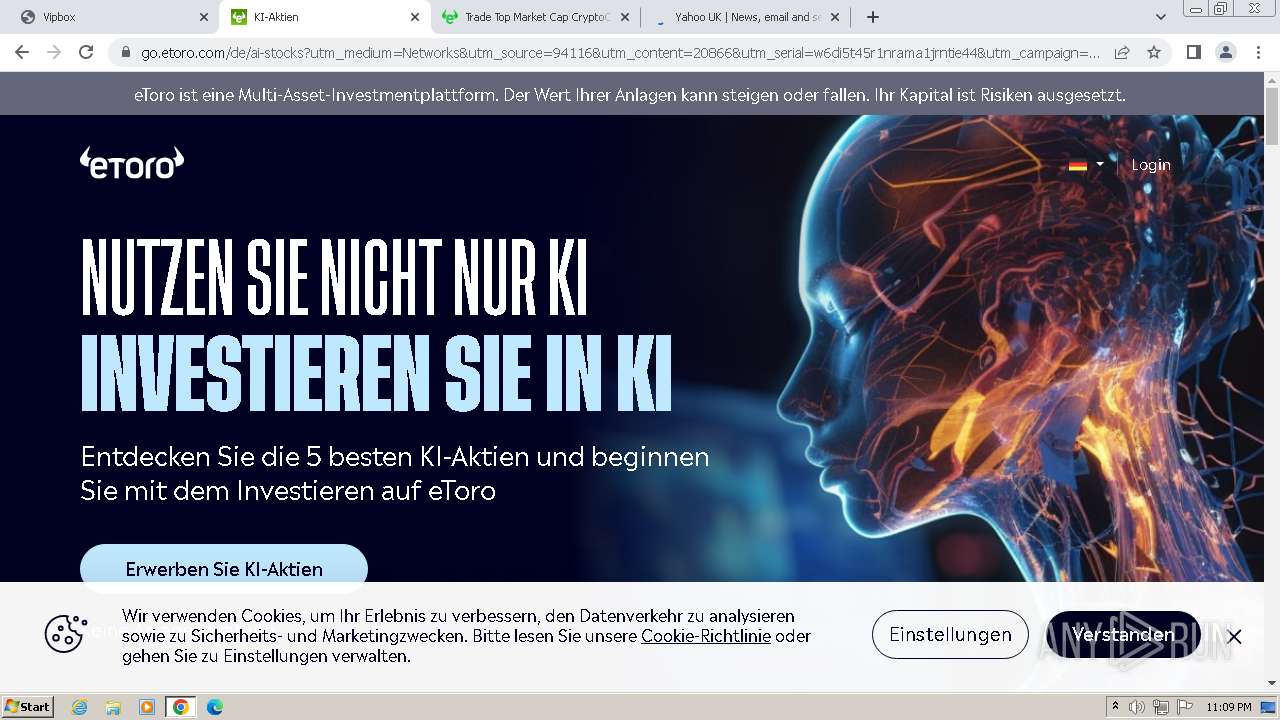The image size is (1280, 720).
Task: Close the Vipbox tab
Action: pos(204,17)
